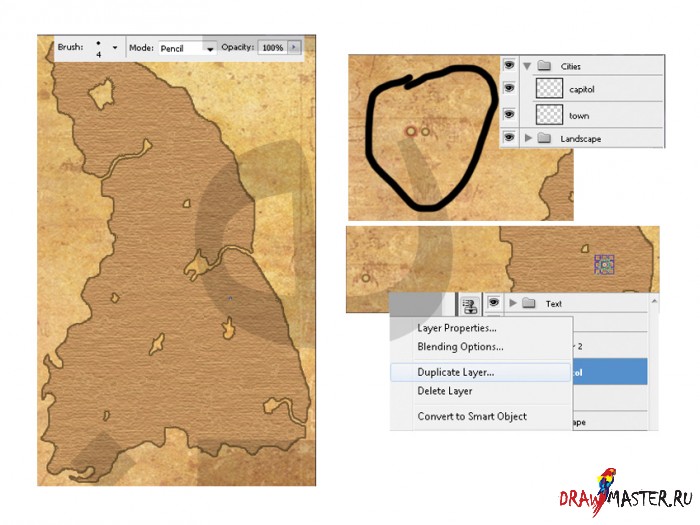700x525 pixels.
Task: Collapse the Cities group triangle
Action: point(527,66)
